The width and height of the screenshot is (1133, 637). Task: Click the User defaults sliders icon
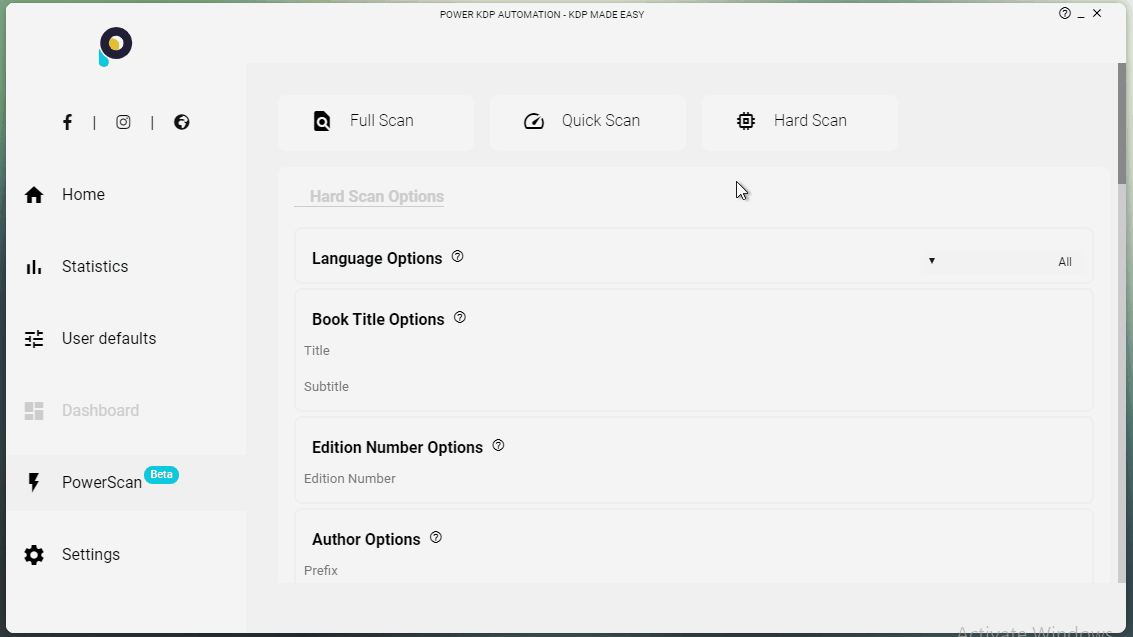pos(34,339)
